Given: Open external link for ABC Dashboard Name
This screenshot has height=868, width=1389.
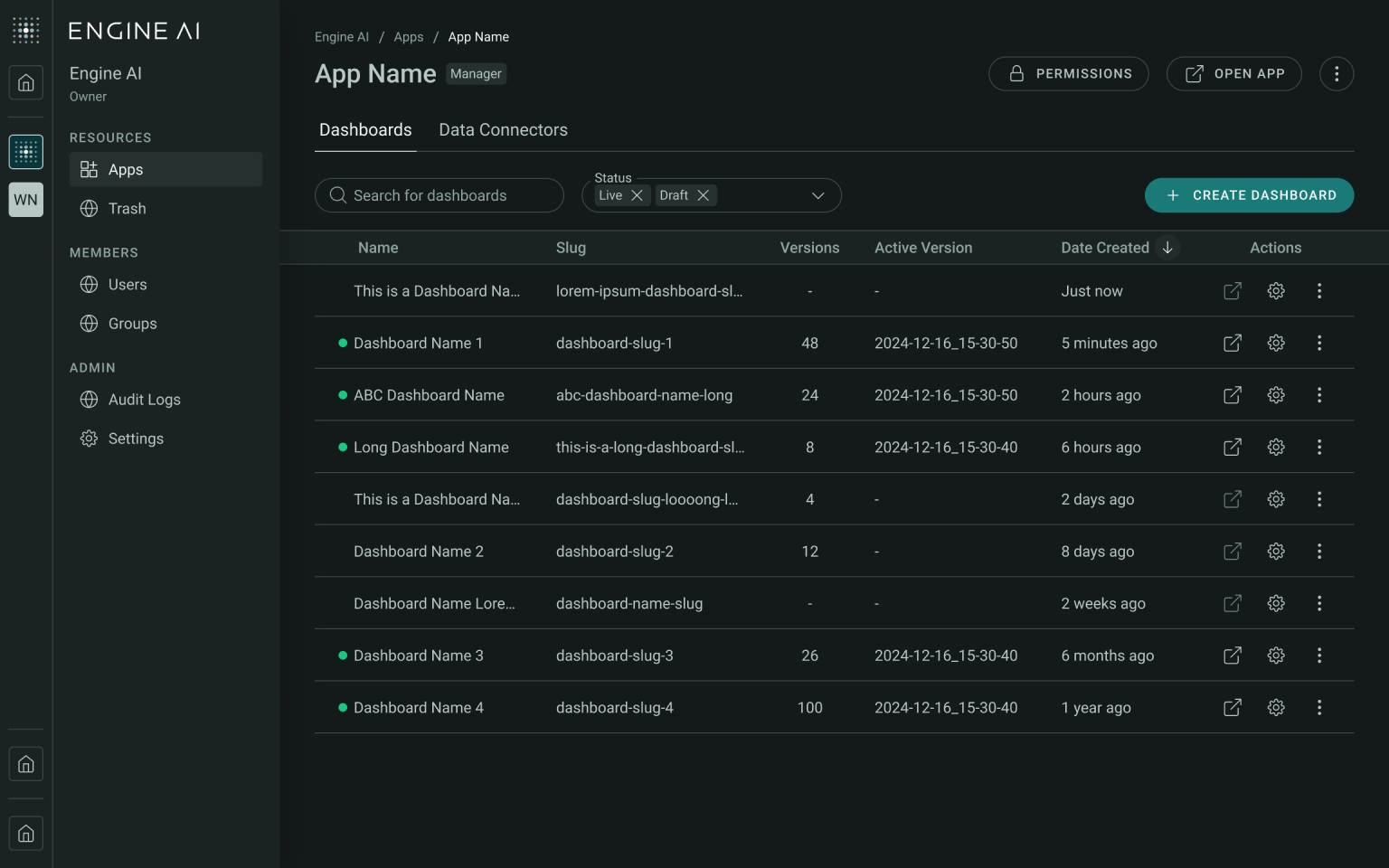Looking at the screenshot, I should pyautogui.click(x=1233, y=395).
